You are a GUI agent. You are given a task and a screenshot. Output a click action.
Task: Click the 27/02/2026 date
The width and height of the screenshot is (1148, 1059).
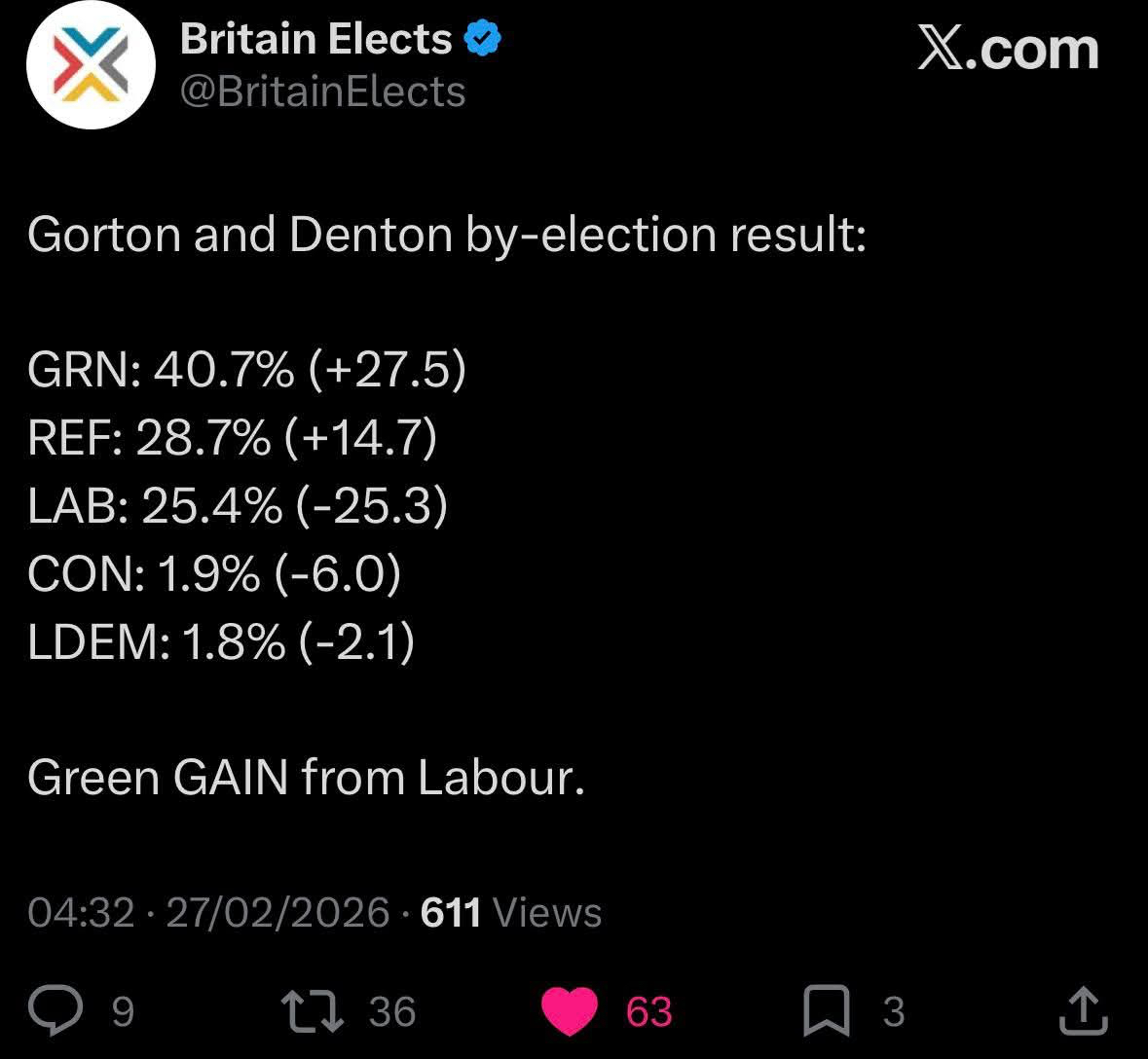[278, 913]
